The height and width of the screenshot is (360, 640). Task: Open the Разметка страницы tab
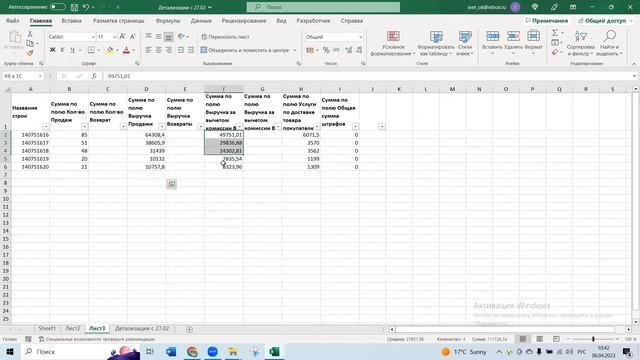click(x=118, y=21)
